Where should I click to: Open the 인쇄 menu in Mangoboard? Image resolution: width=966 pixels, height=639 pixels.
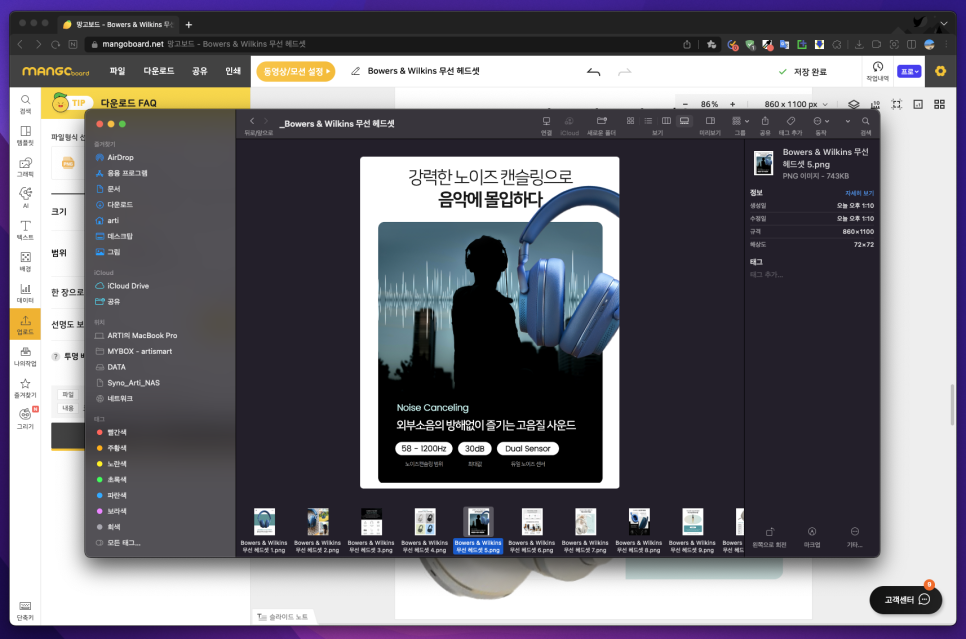[x=233, y=71]
